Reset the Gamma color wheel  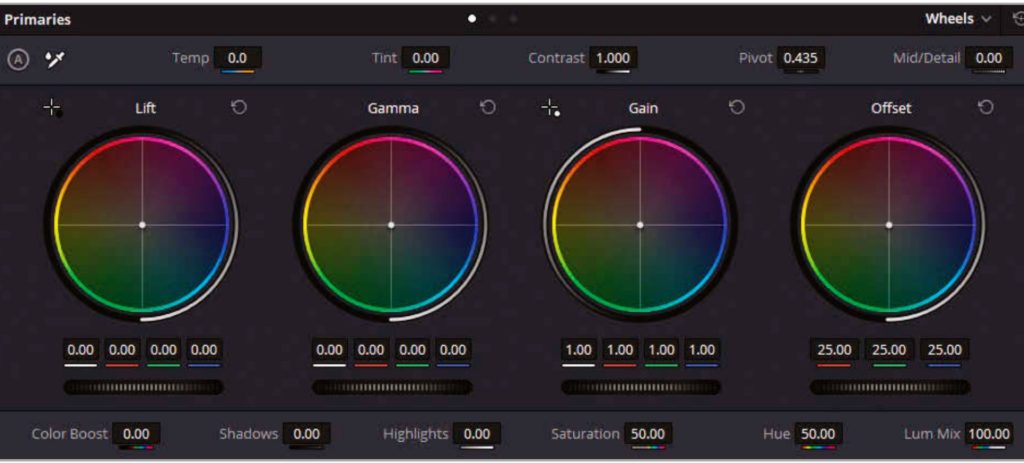pyautogui.click(x=488, y=108)
